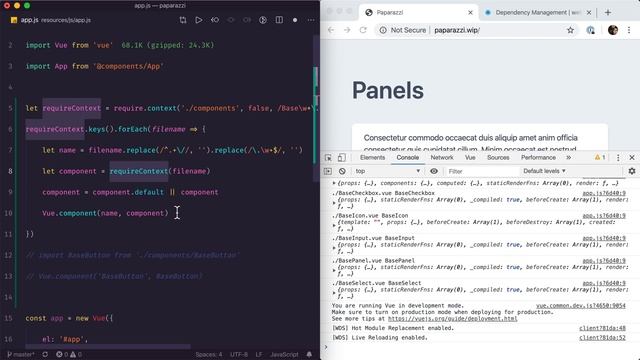Open the Performance DevTools tab

[538, 158]
